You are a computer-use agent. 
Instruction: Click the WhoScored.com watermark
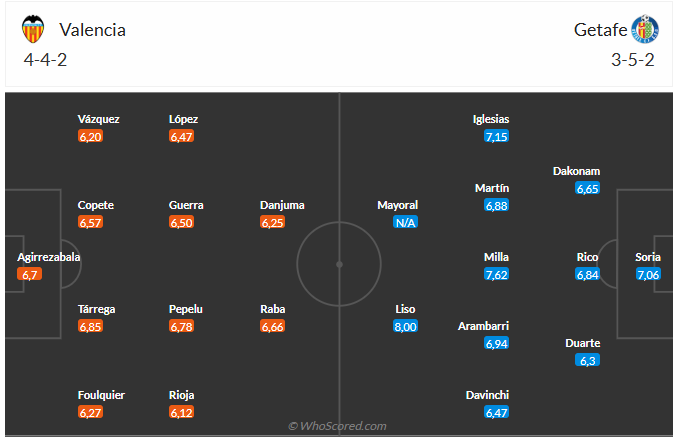click(x=338, y=426)
